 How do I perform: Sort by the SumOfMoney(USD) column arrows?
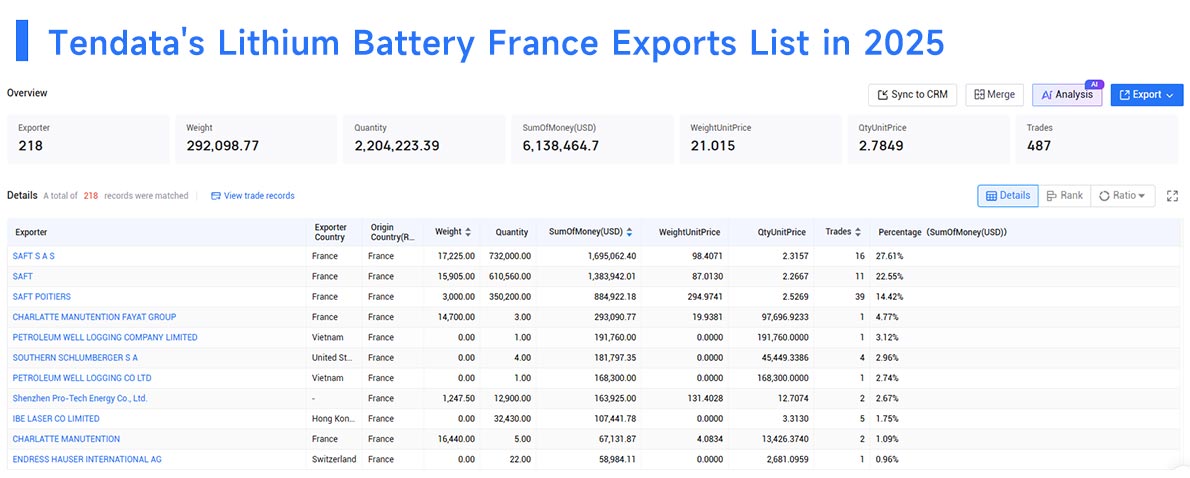[x=629, y=232]
